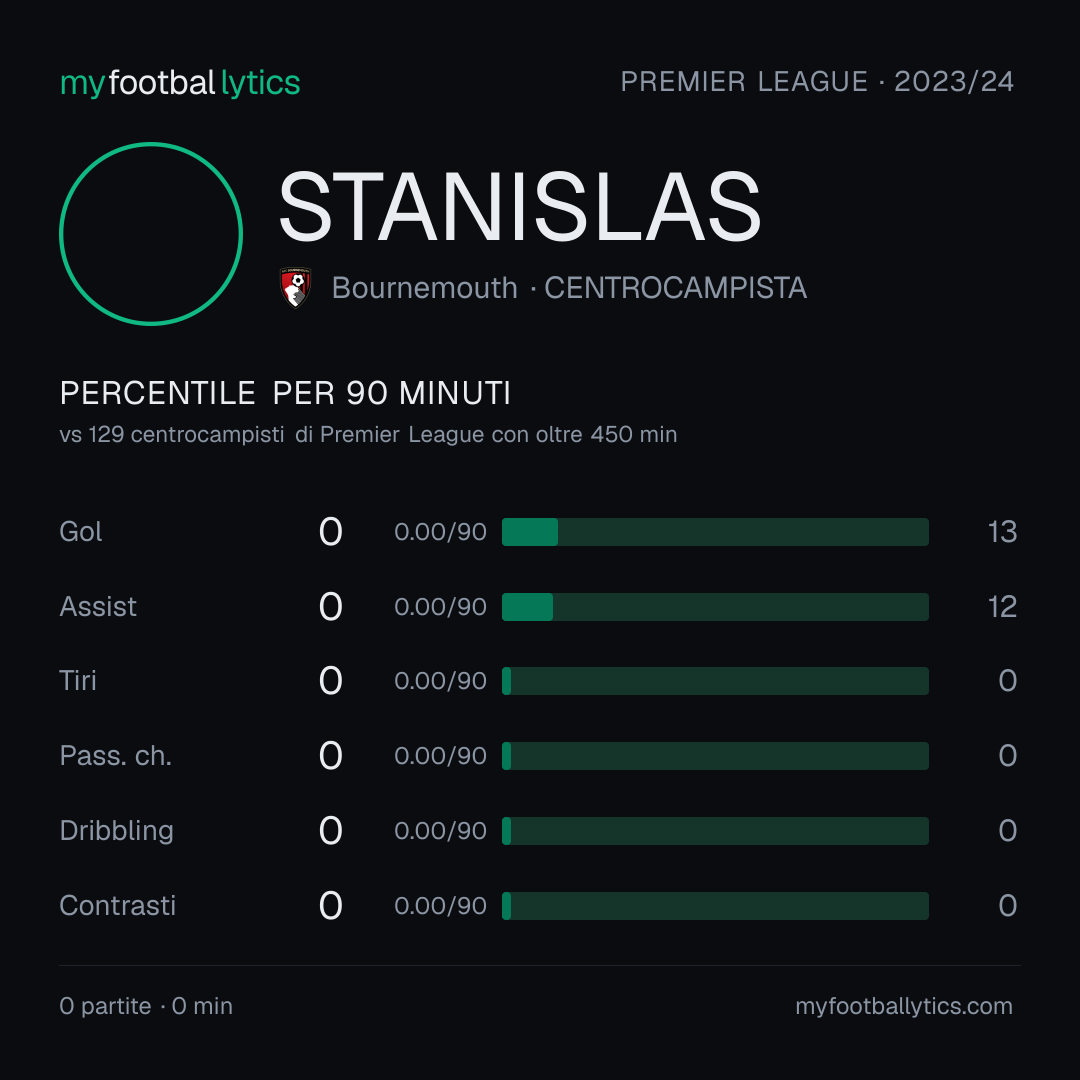Open the myfootballytics.com link
Viewport: 1080px width, 1080px height.
pos(904,1006)
